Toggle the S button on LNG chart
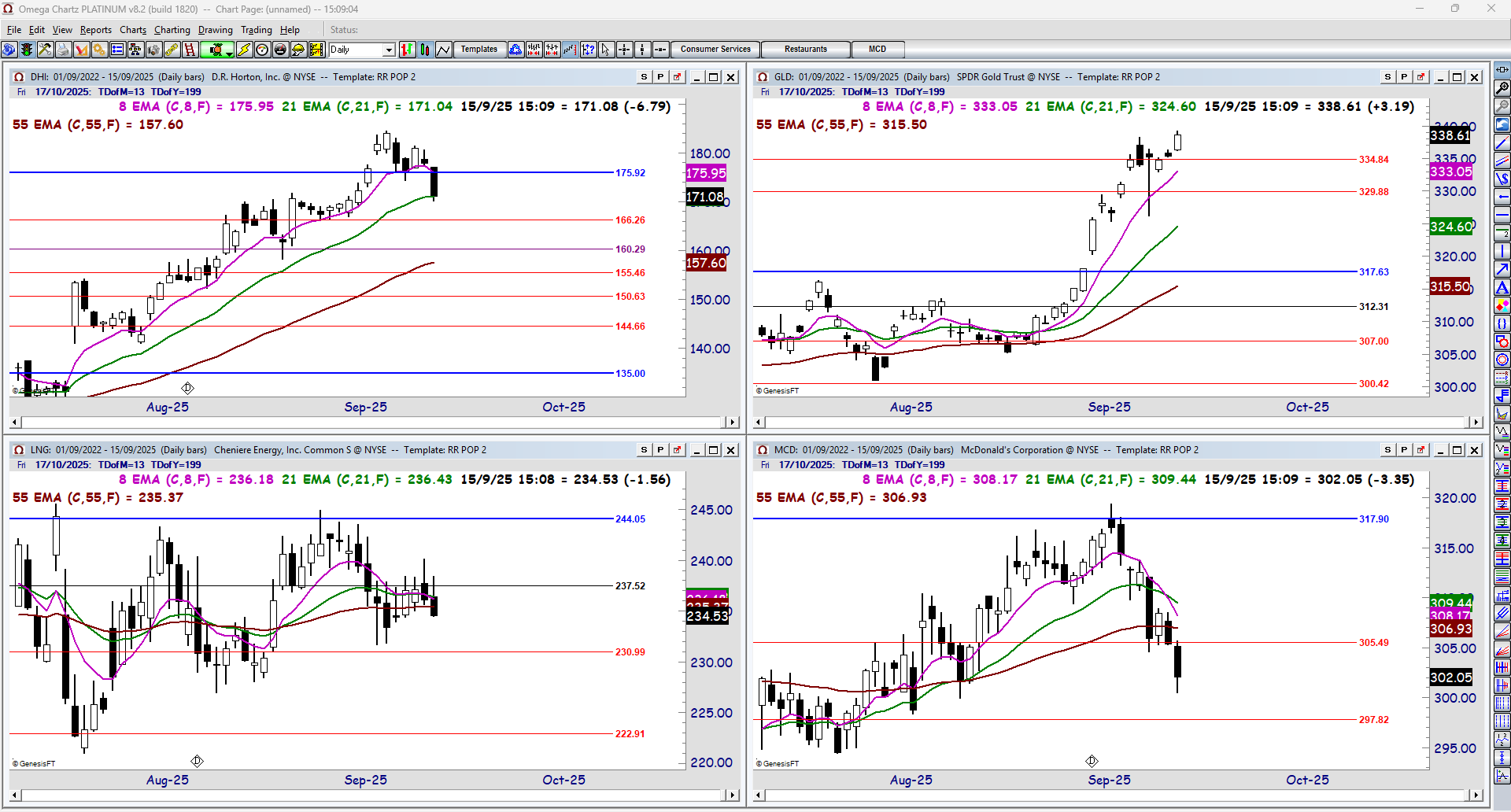The image size is (1511, 812). click(x=644, y=450)
